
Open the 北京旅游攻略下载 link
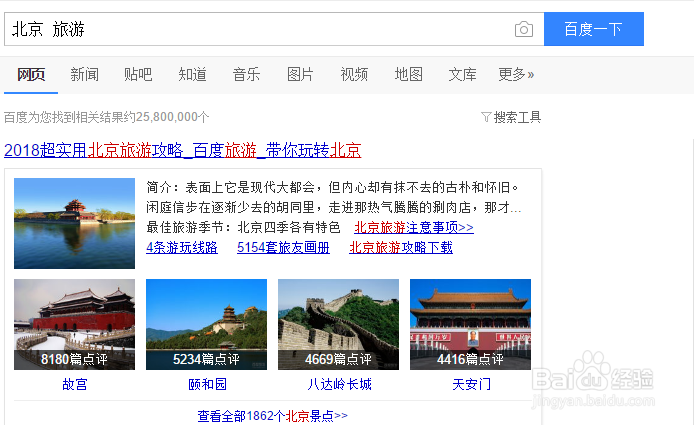(401, 247)
